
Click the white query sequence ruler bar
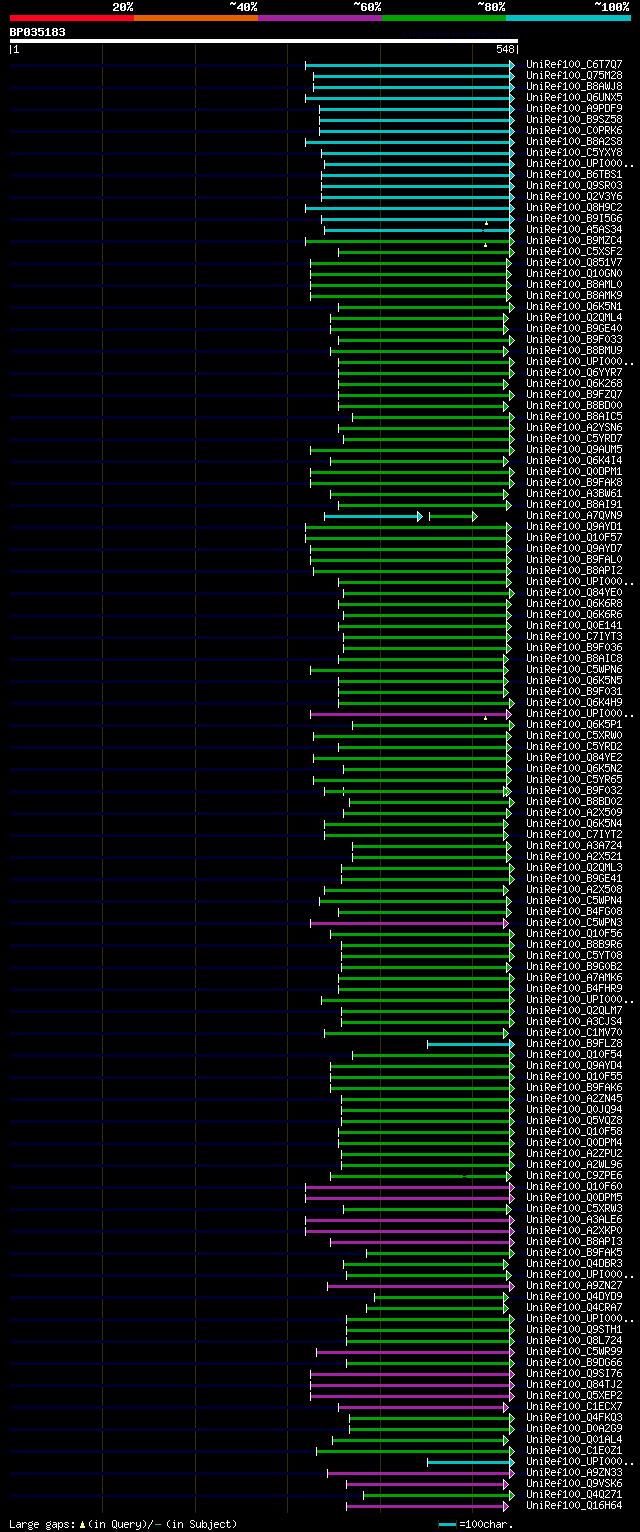coord(263,41)
